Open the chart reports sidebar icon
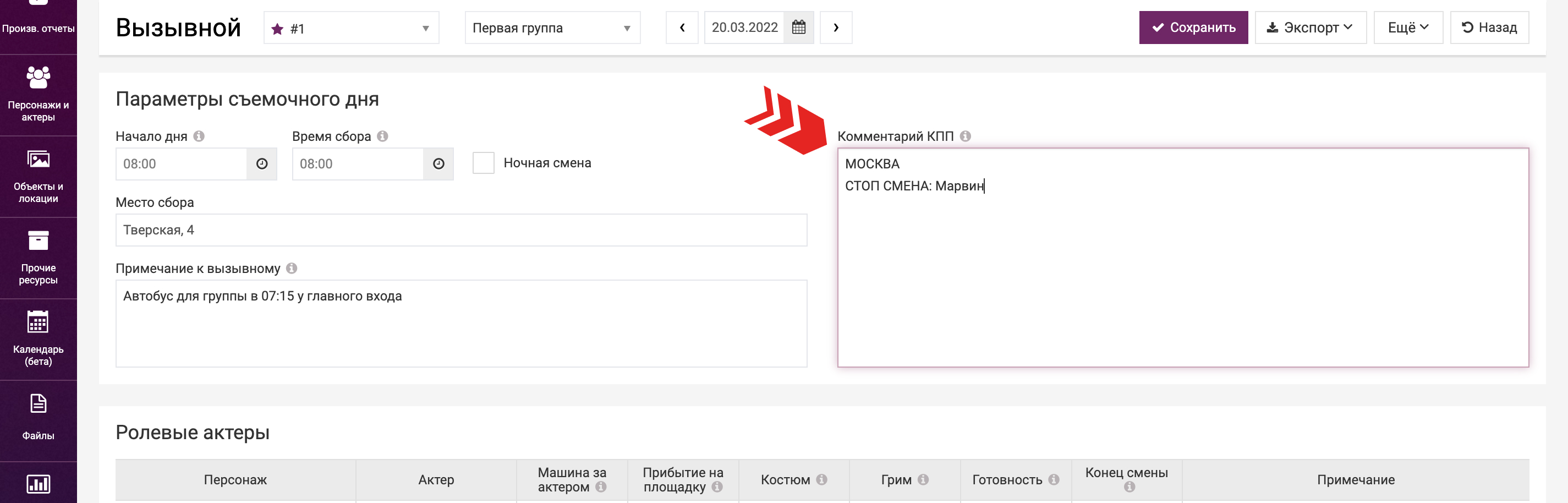 click(x=39, y=484)
